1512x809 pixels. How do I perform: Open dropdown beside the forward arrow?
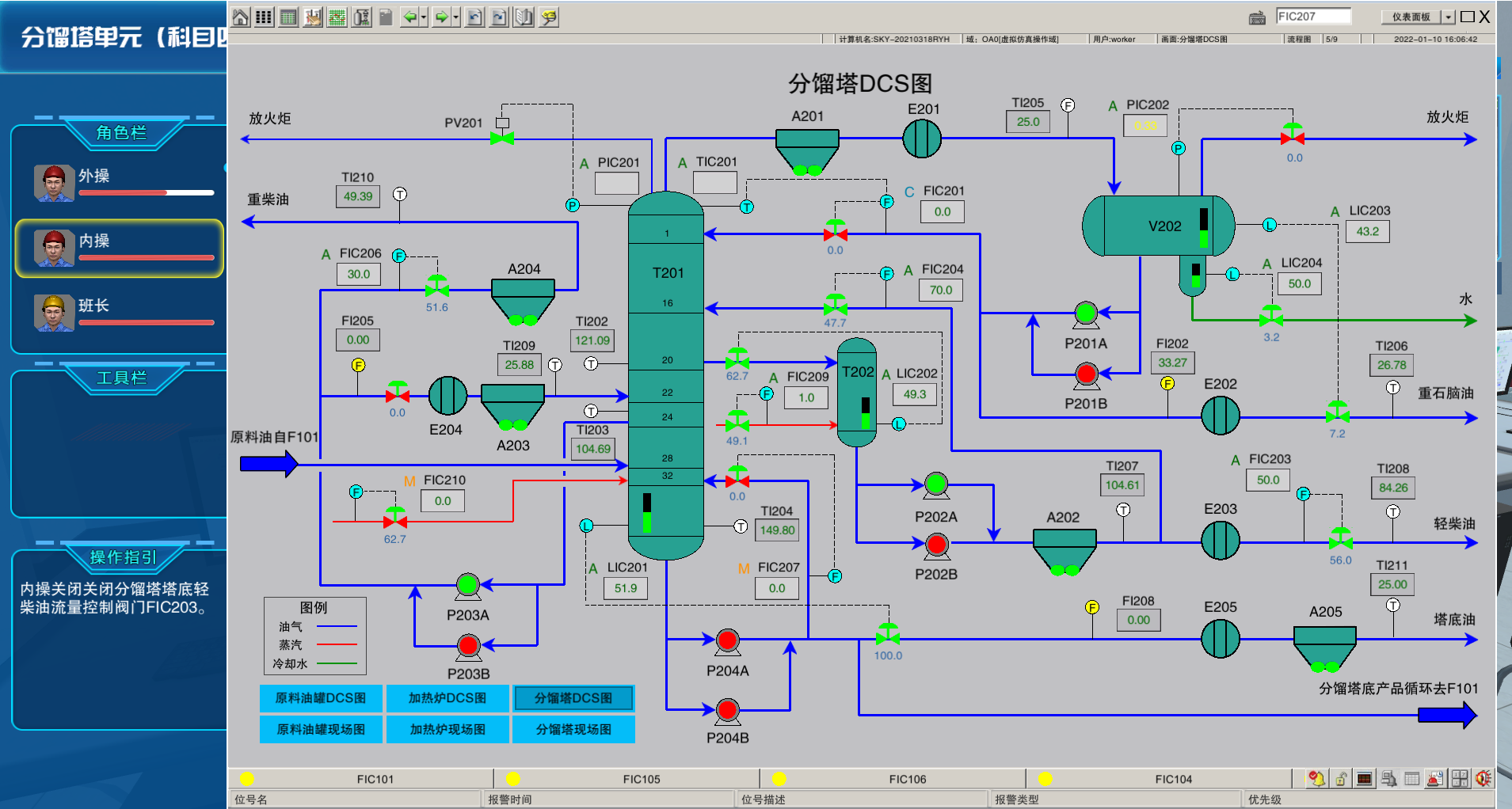pos(456,17)
